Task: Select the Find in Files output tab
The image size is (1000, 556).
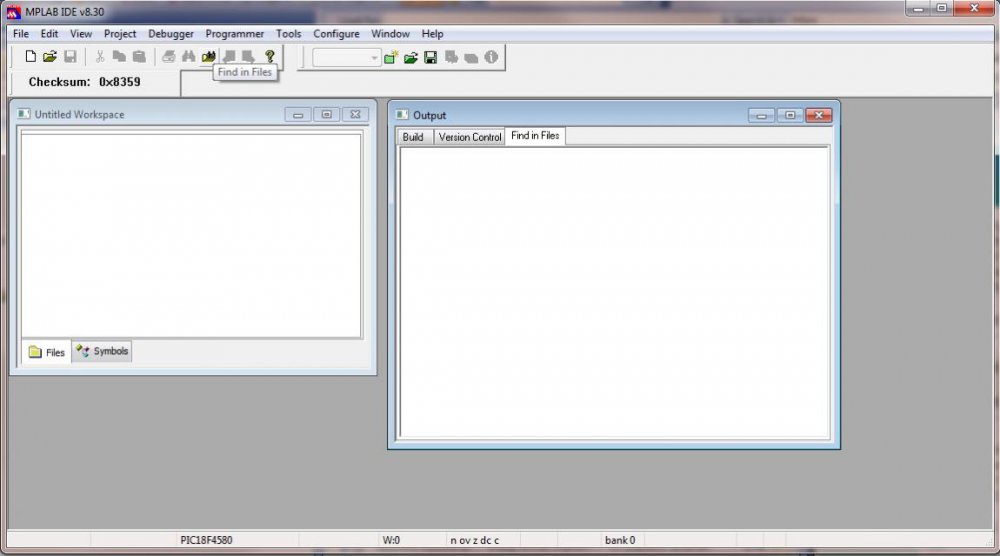Action: [535, 136]
